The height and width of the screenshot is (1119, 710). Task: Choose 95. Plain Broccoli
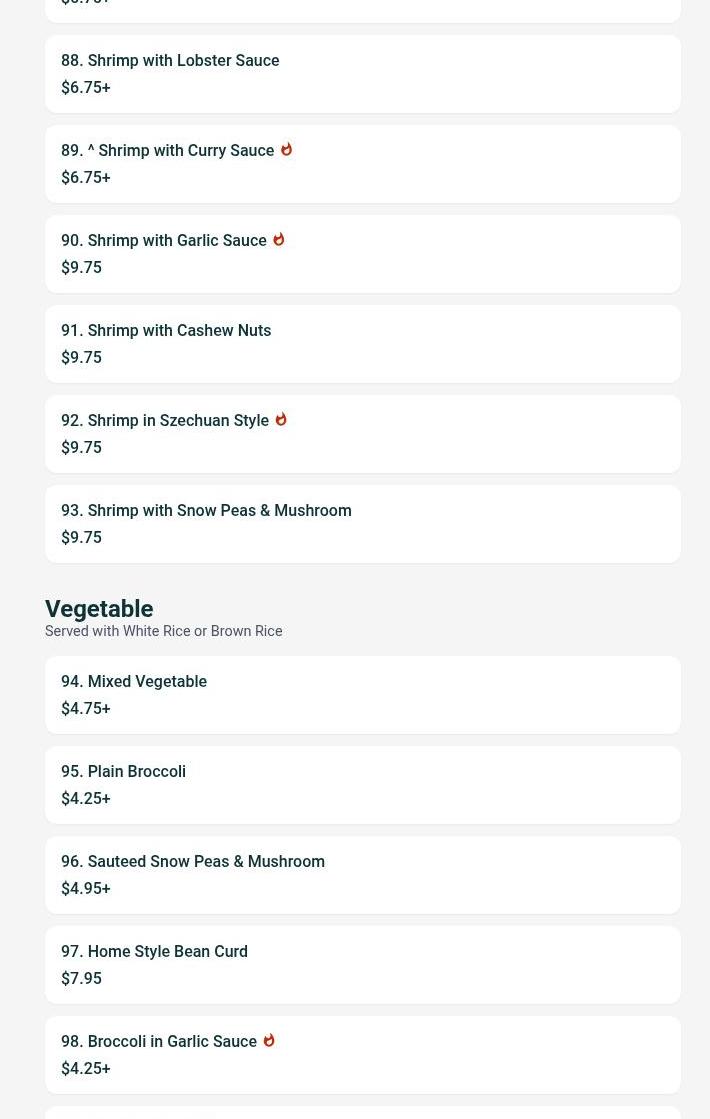click(362, 785)
